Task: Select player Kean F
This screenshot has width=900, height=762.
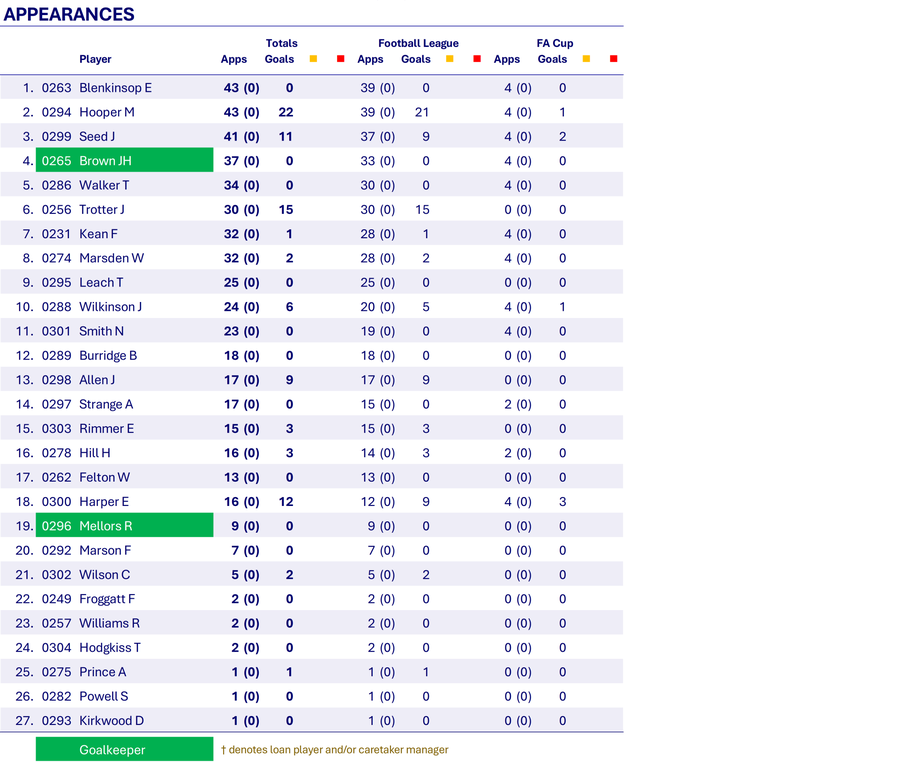Action: (98, 234)
